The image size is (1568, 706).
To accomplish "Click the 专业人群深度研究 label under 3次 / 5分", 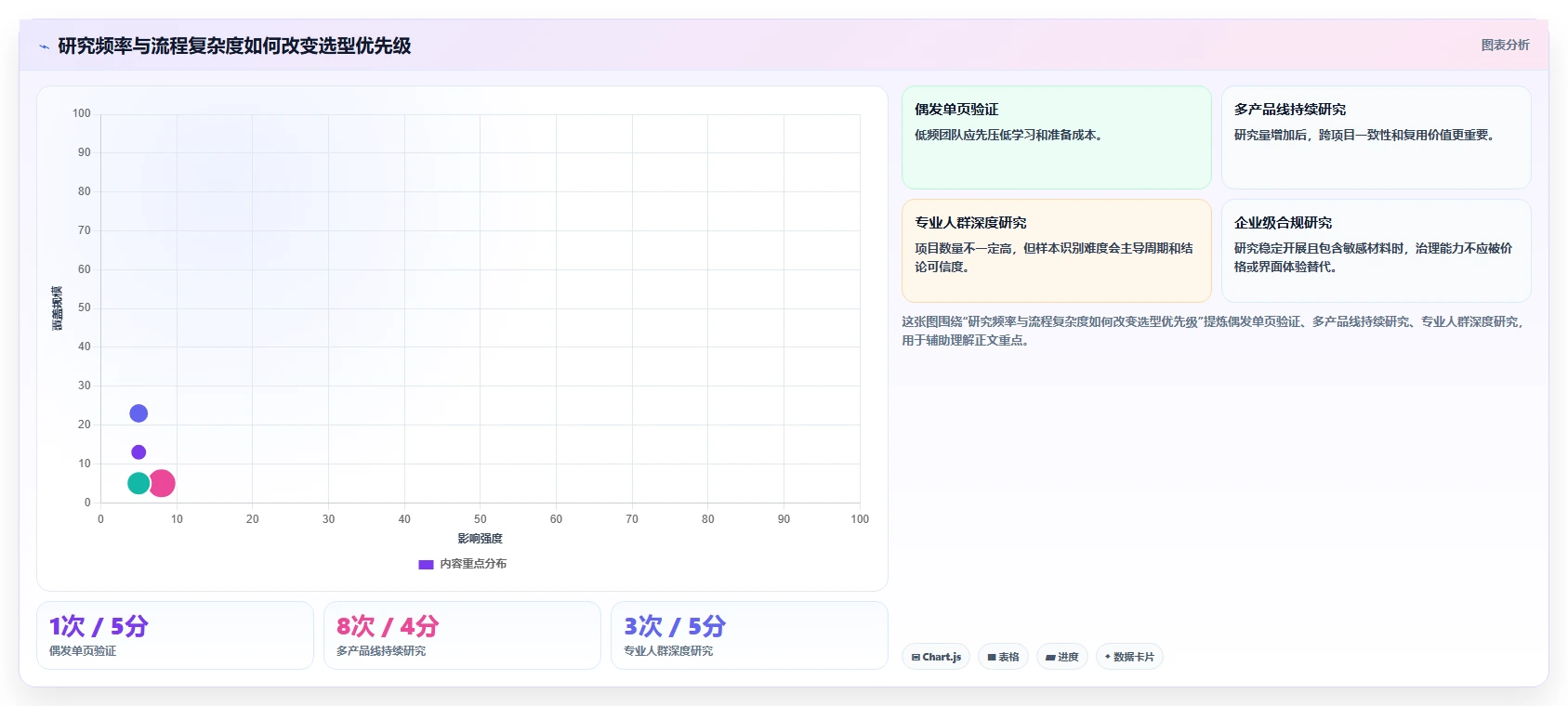I will 668,651.
